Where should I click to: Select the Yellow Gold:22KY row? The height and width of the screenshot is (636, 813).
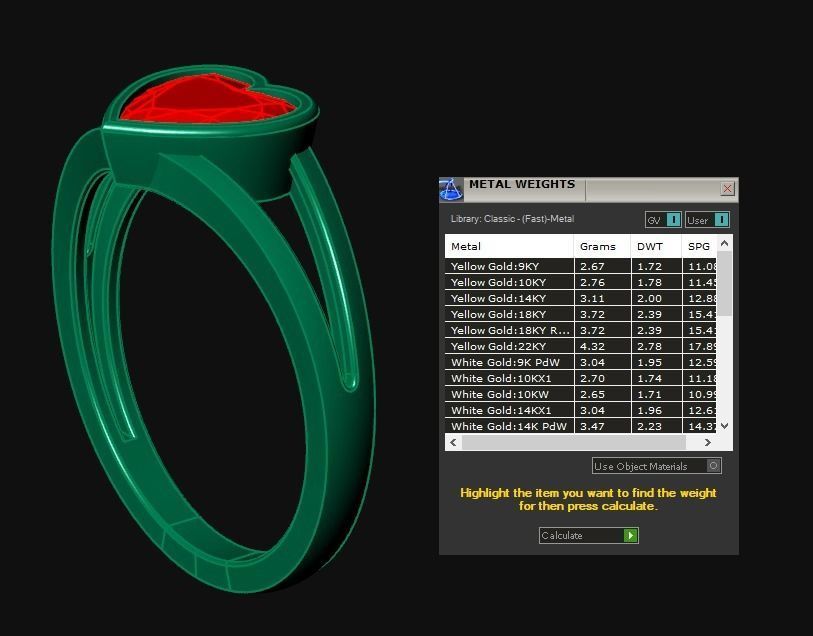[581, 346]
